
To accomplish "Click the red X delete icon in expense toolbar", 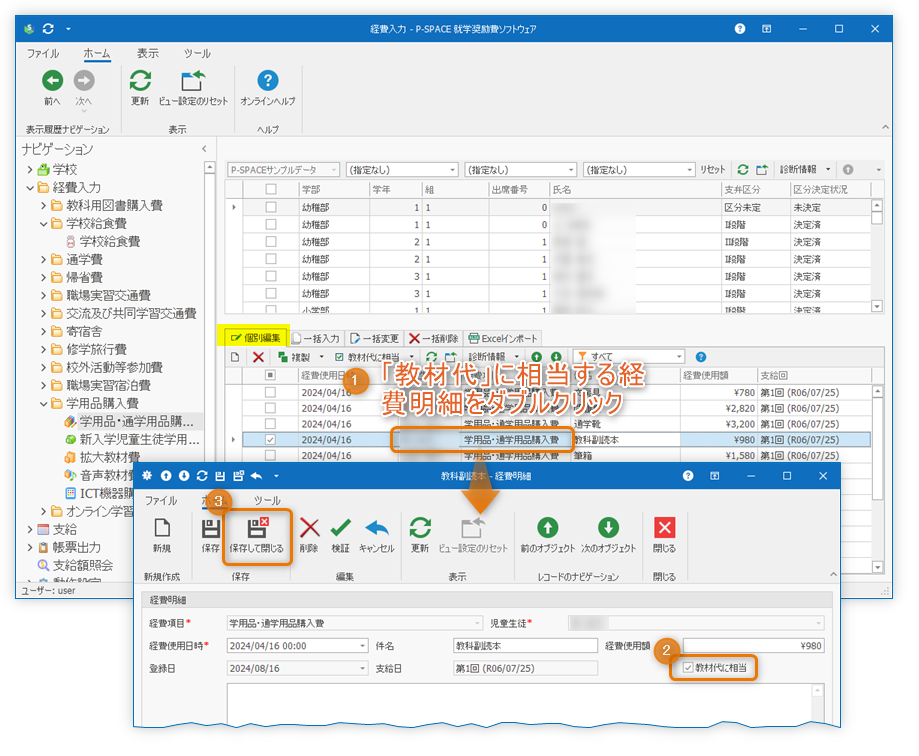I will click(258, 357).
